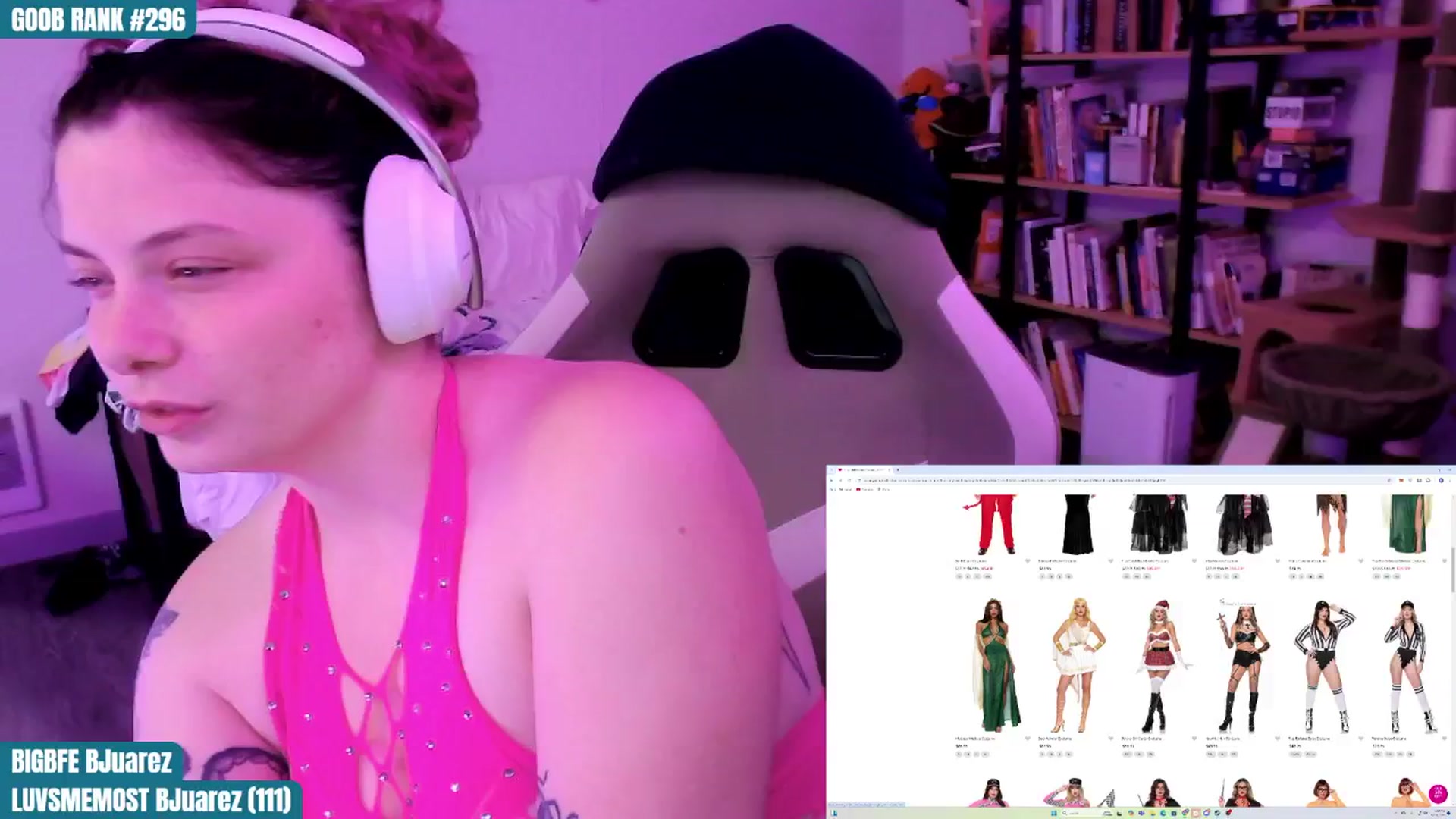Image resolution: width=1456 pixels, height=819 pixels.
Task: Add green Medusa dress costume to wishlist heart
Action: point(1028,738)
